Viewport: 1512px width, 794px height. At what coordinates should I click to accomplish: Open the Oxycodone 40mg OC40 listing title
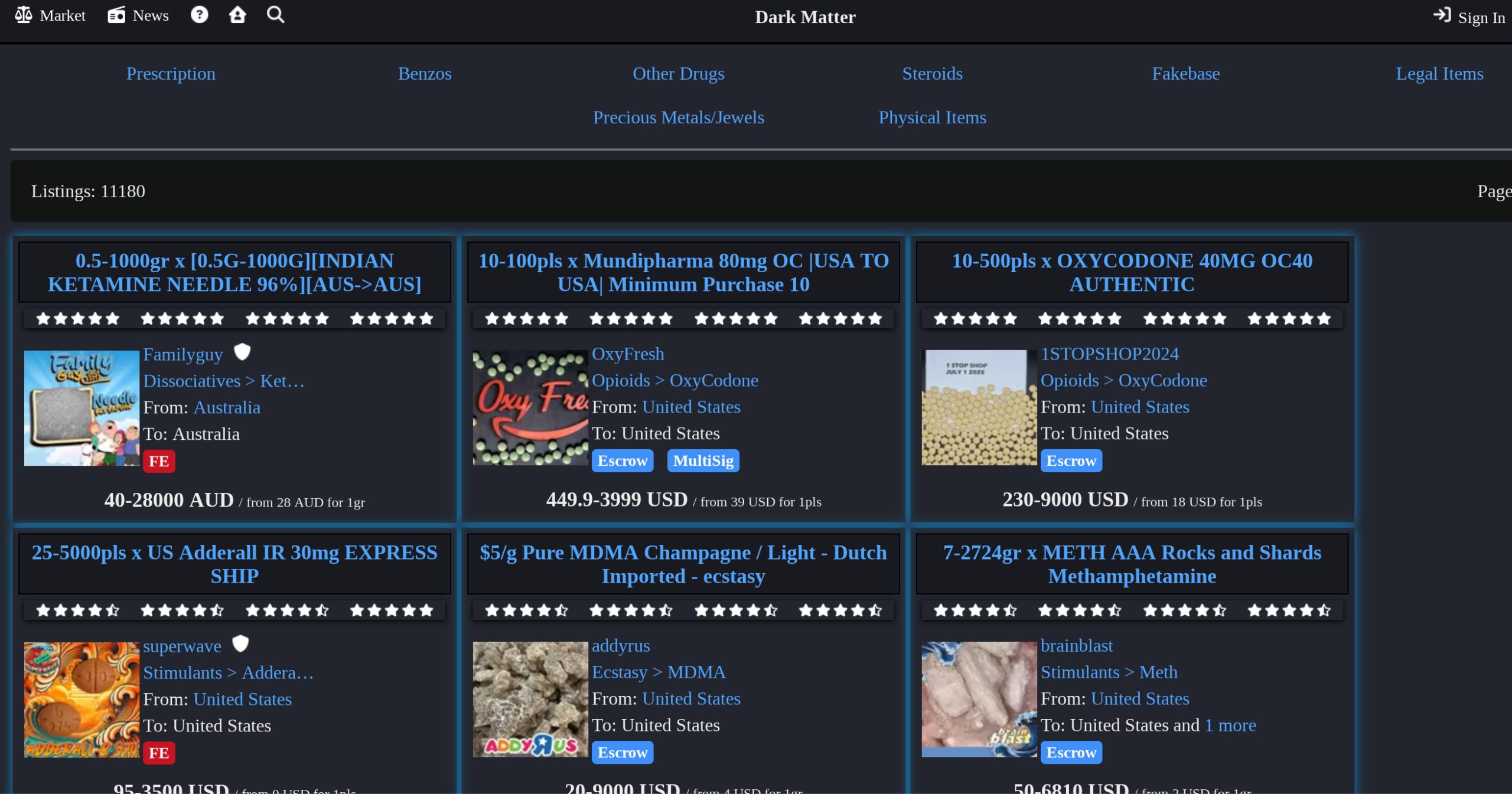1132,272
